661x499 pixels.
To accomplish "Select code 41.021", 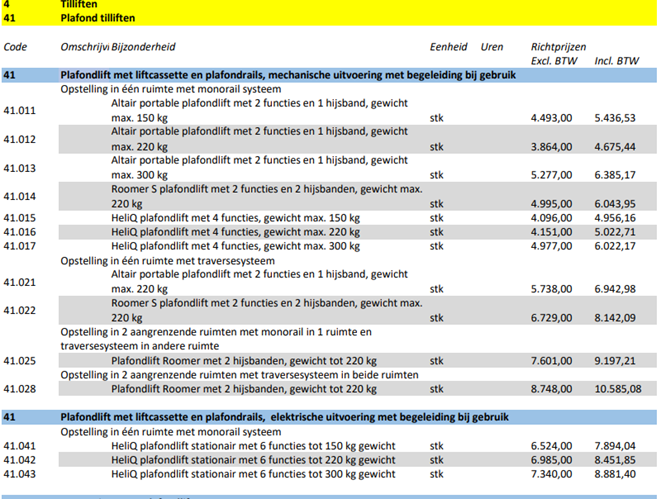I will [19, 282].
